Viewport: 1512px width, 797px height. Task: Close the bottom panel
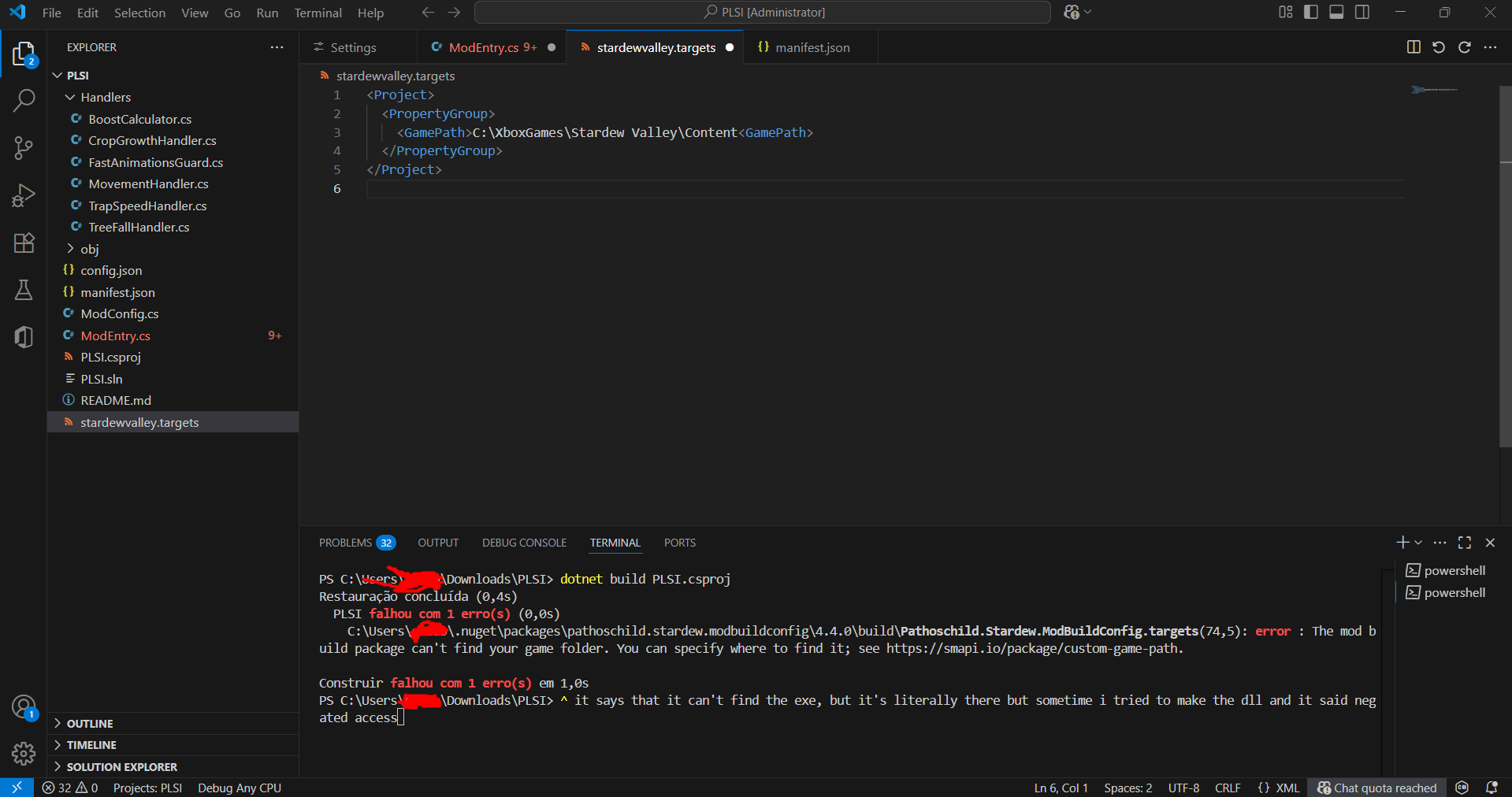point(1490,543)
